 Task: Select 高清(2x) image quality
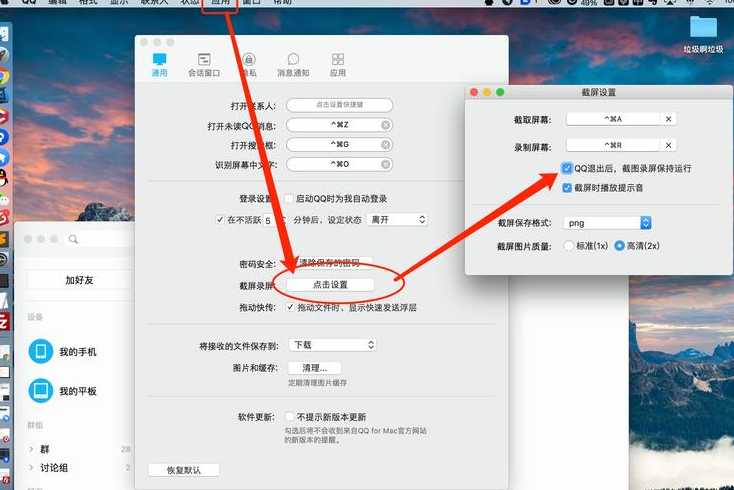tap(619, 246)
